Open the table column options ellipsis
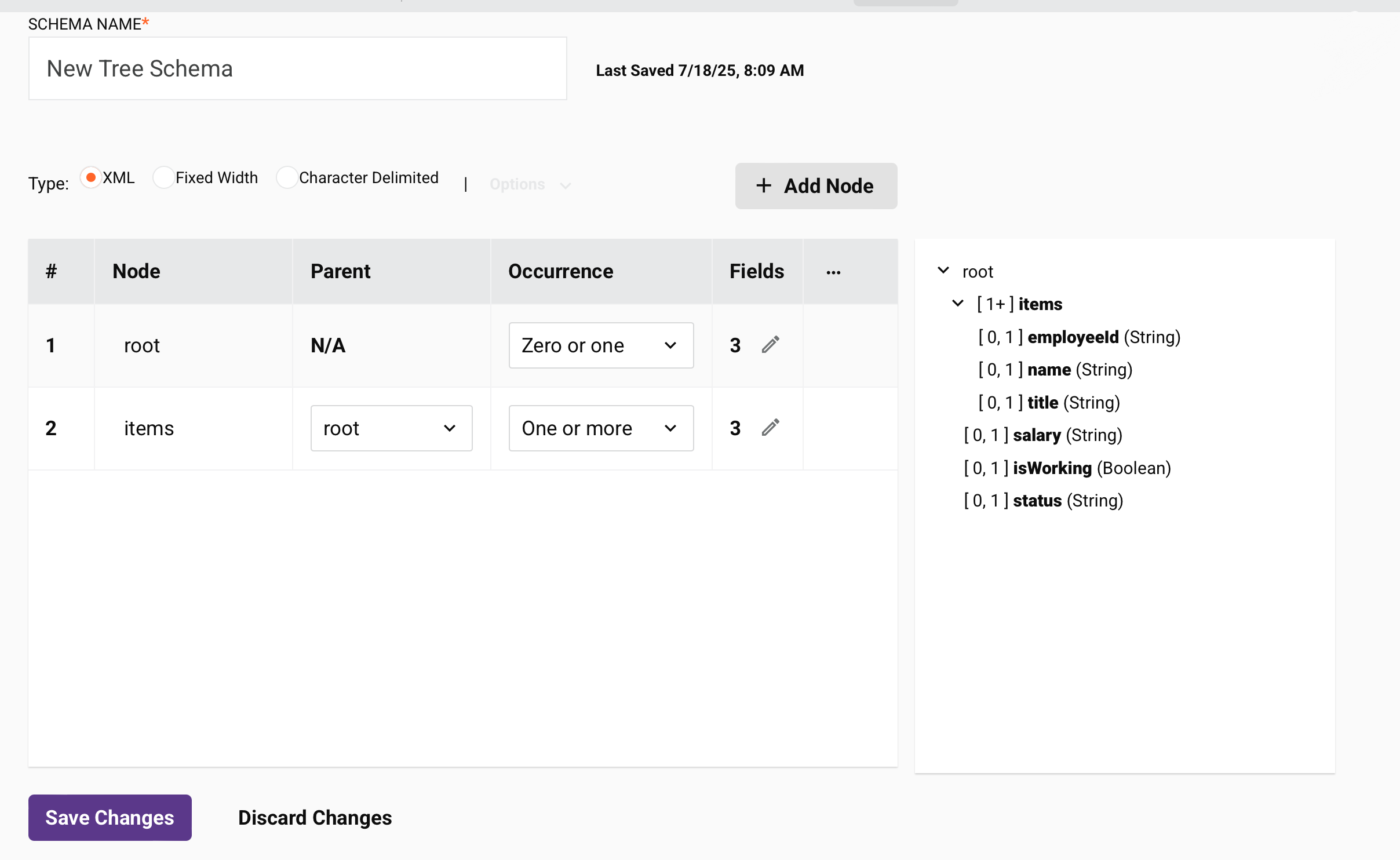 click(833, 272)
